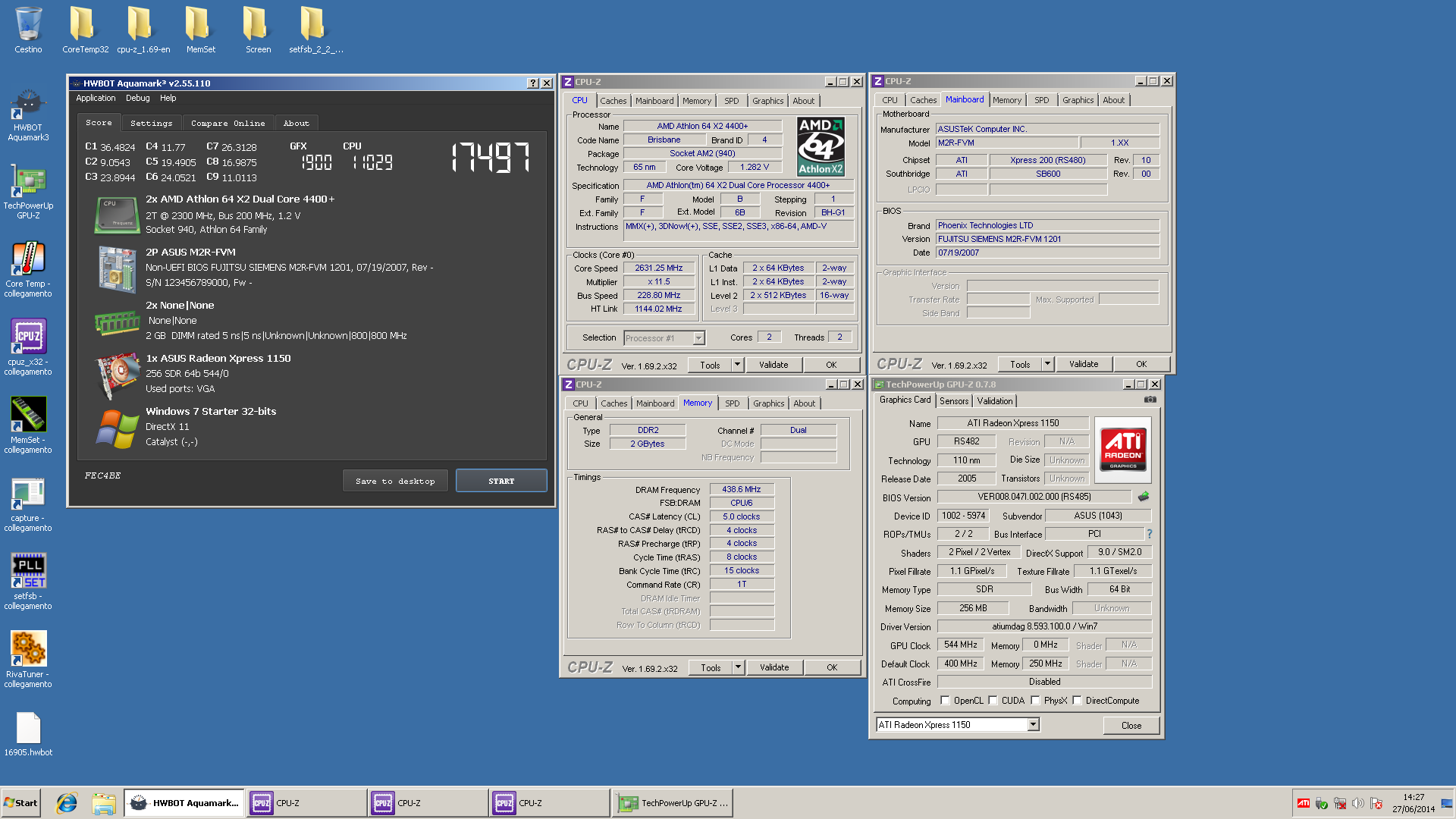Open the MemSet desktop folder
The image size is (1456, 819).
pyautogui.click(x=200, y=30)
